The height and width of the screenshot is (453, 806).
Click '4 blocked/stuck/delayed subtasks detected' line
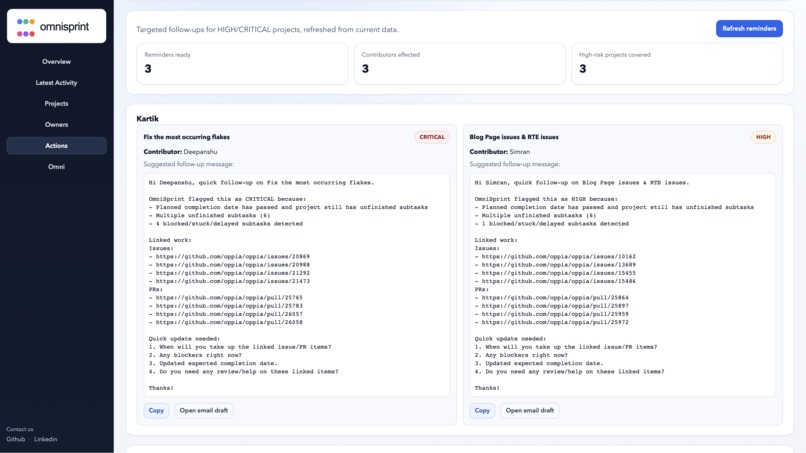tap(226, 224)
